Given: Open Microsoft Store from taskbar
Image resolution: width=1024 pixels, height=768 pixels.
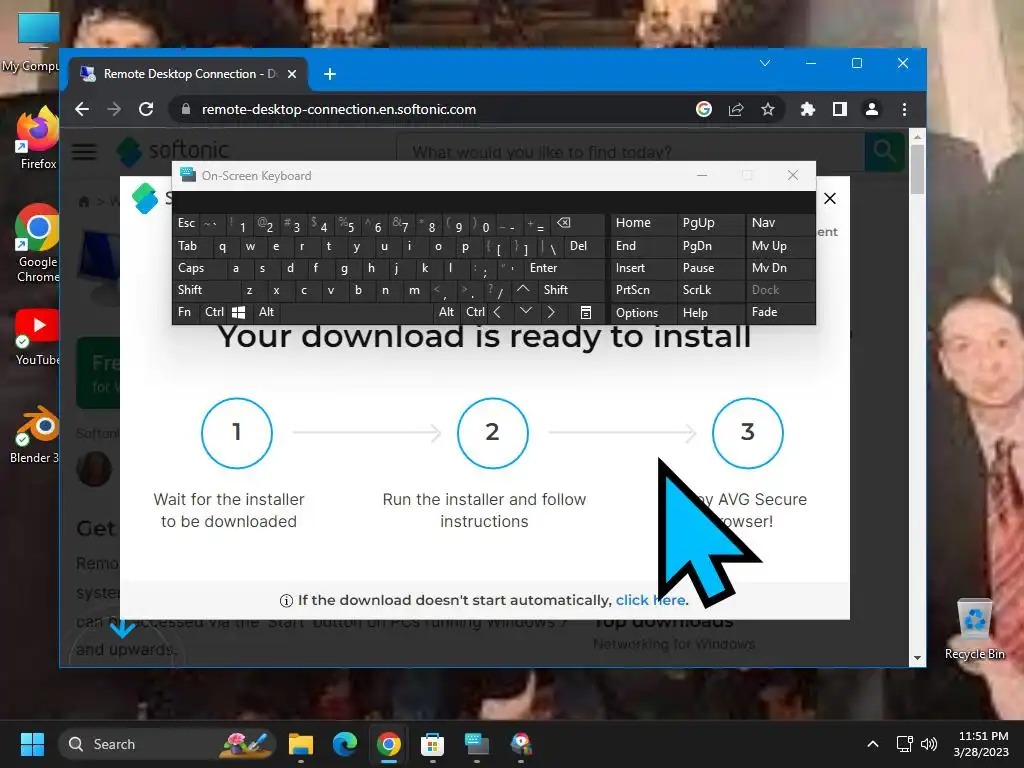Looking at the screenshot, I should click(432, 744).
